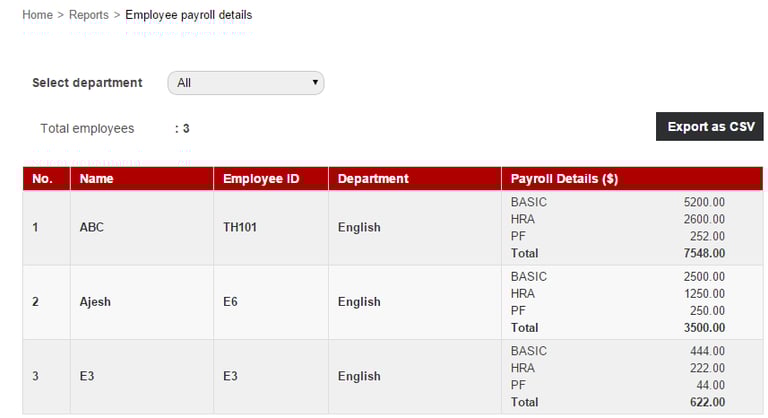Click the total 3500.00 amount
The image size is (768, 418).
(x=704, y=327)
